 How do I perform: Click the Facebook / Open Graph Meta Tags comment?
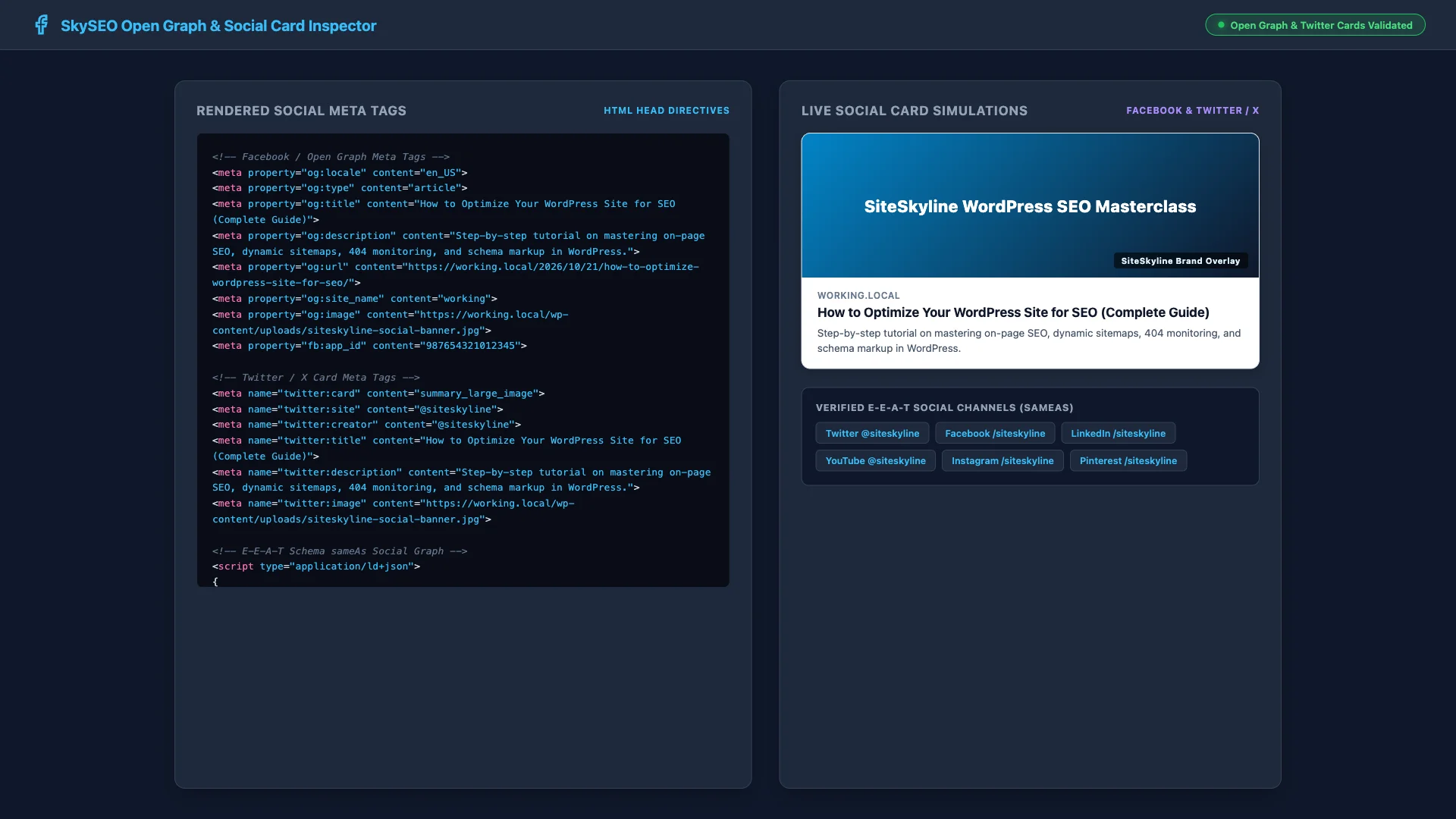pos(331,157)
